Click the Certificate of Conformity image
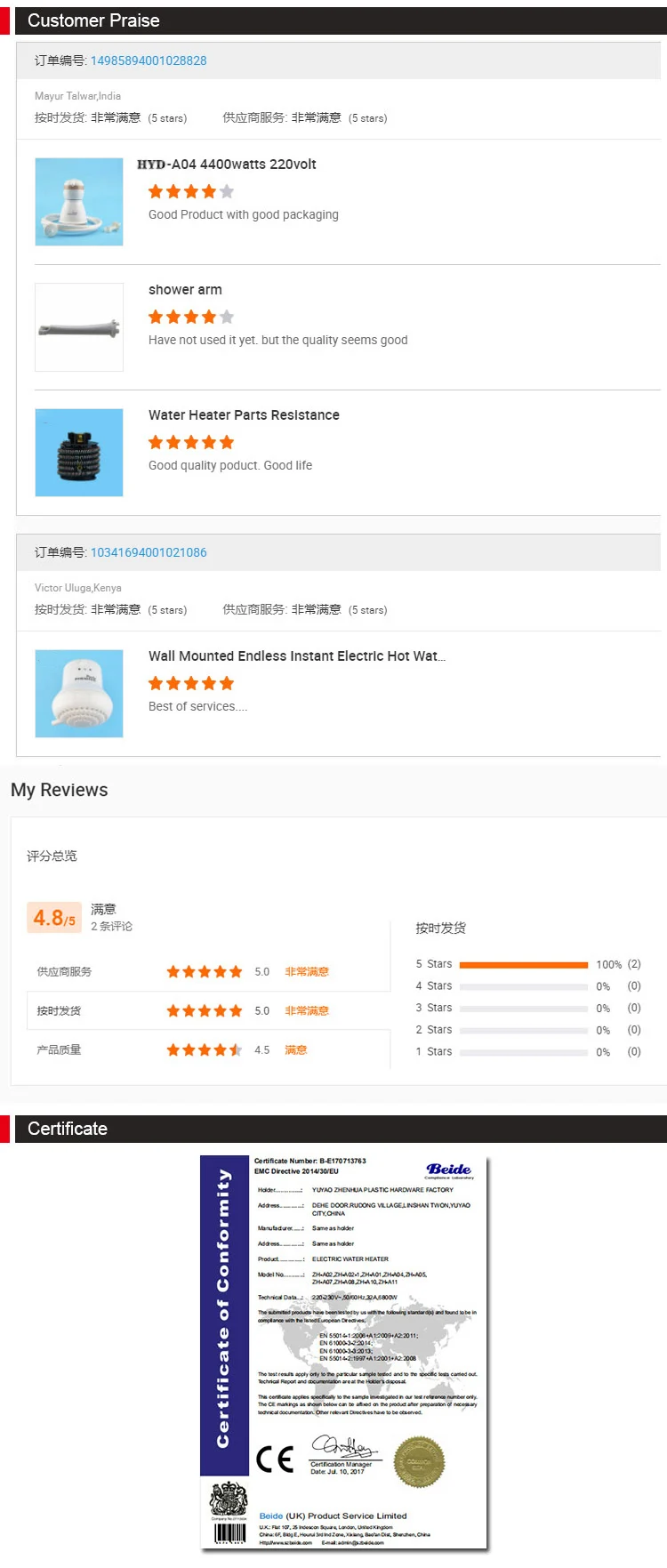 [346, 1352]
